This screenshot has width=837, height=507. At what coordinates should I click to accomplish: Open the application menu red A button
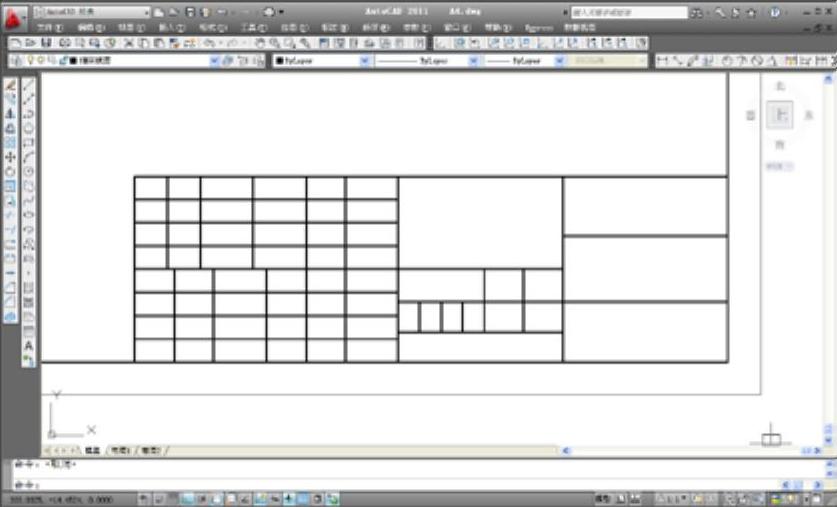coord(13,18)
